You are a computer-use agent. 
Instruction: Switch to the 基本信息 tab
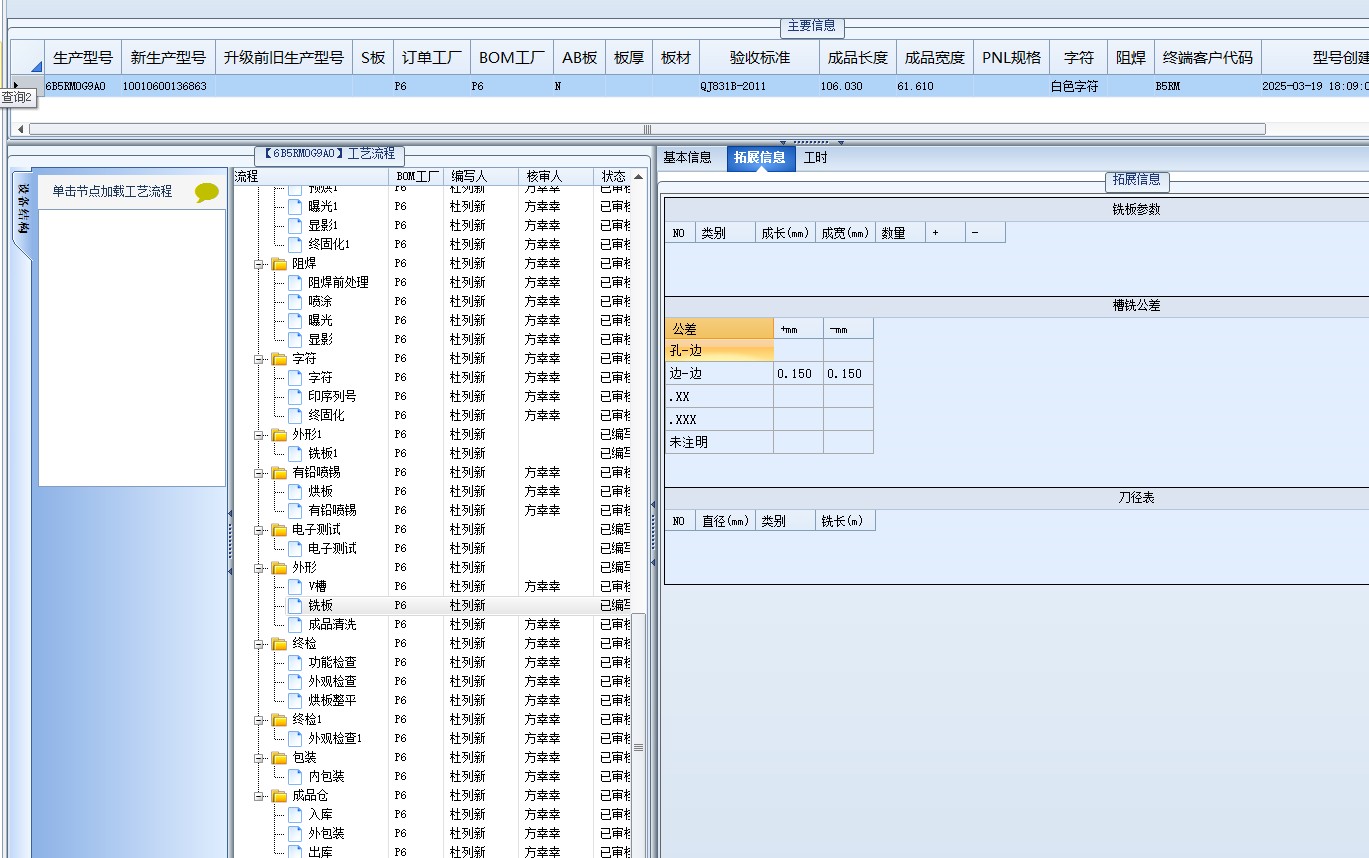pyautogui.click(x=687, y=158)
